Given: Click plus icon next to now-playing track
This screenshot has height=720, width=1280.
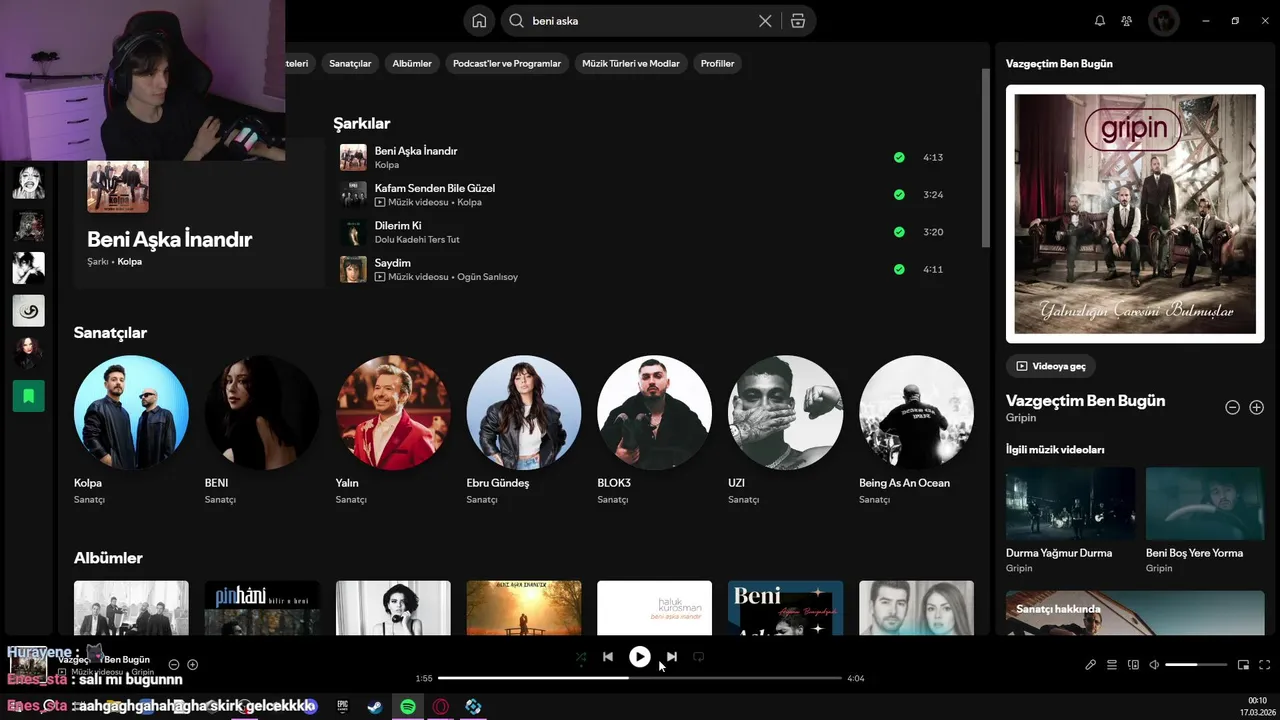Looking at the screenshot, I should pos(193,665).
